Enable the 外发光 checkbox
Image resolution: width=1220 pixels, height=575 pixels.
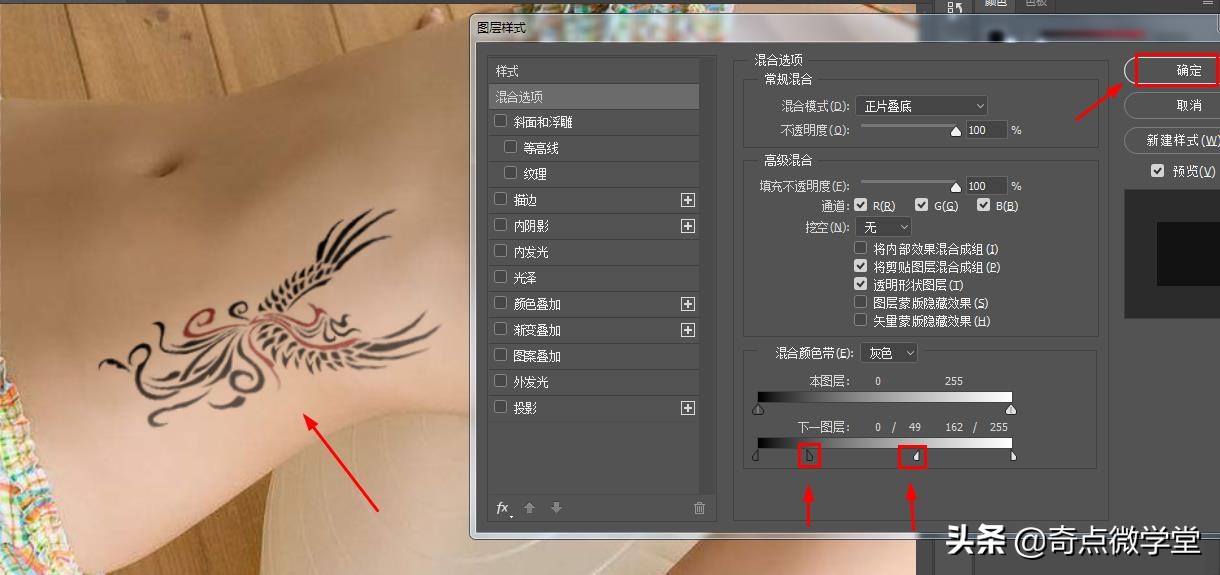pos(501,381)
